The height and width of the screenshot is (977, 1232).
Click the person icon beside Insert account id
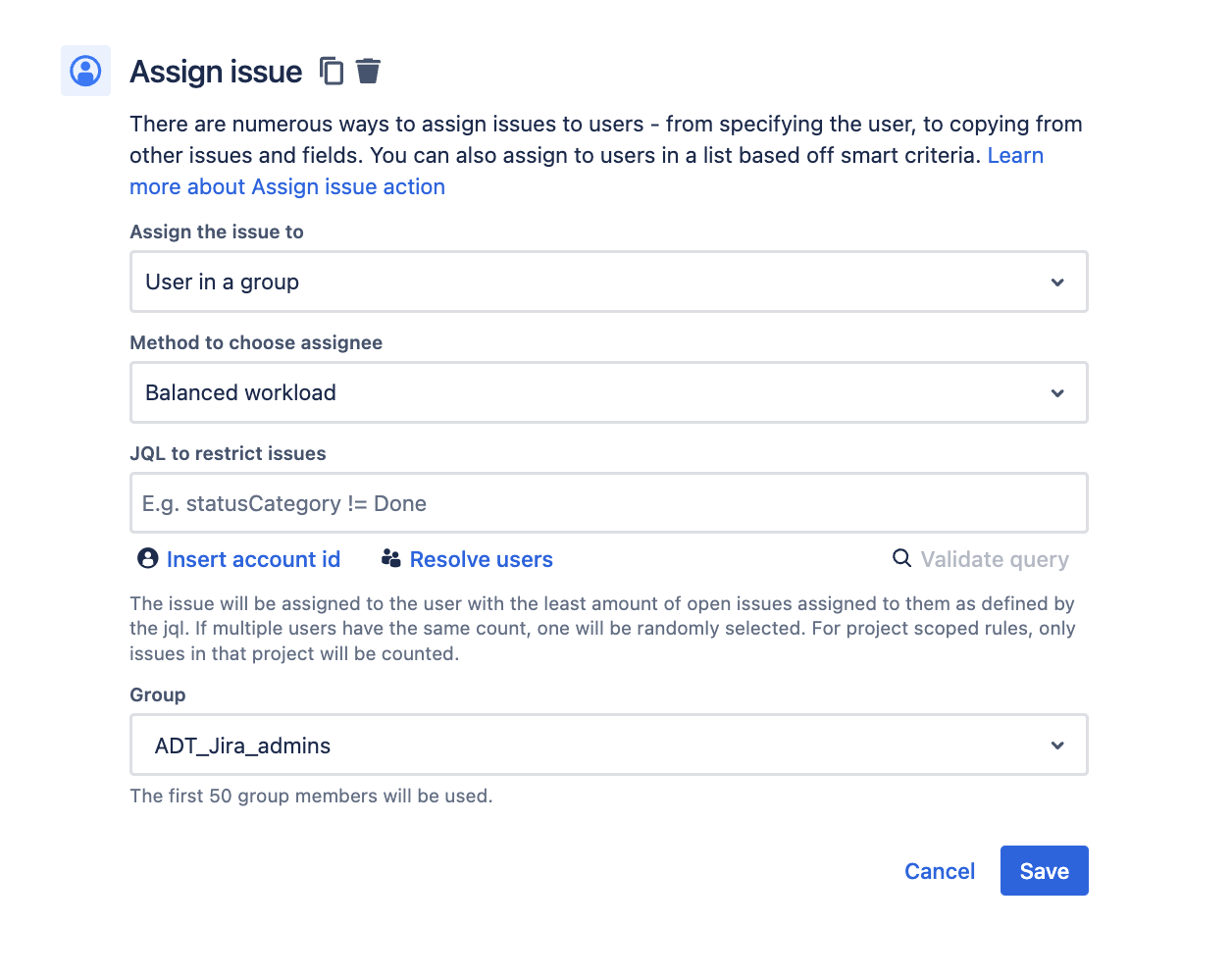[146, 558]
